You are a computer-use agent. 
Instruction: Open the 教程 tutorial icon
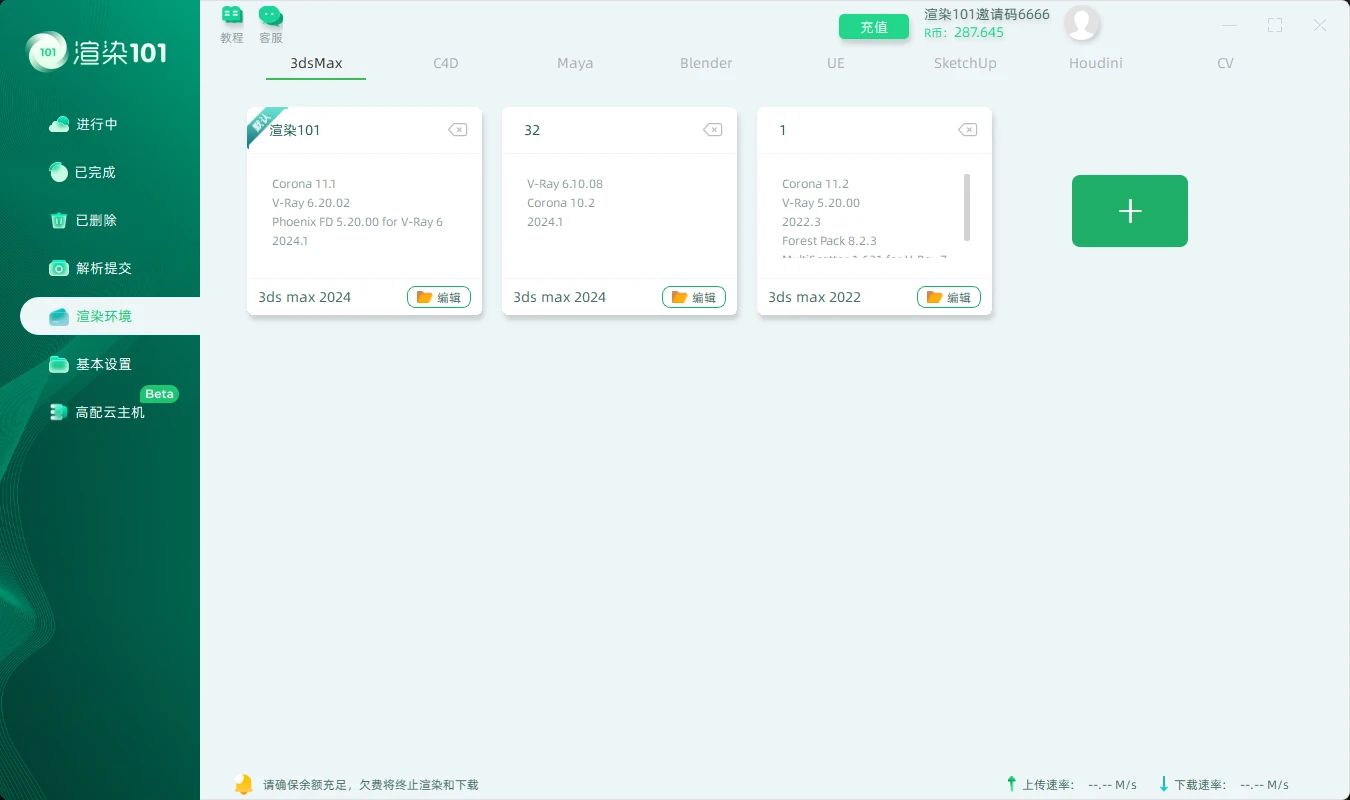click(232, 24)
